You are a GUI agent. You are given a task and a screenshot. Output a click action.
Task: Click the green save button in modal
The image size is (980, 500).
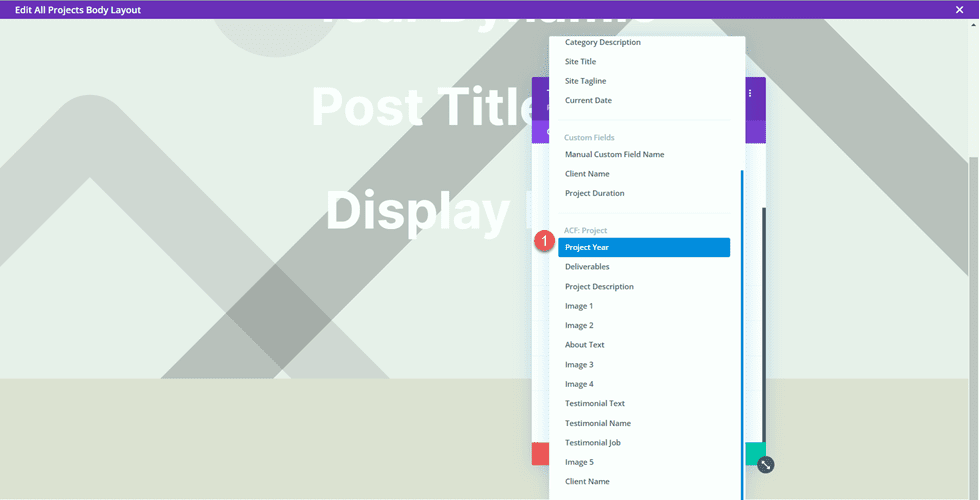click(756, 454)
